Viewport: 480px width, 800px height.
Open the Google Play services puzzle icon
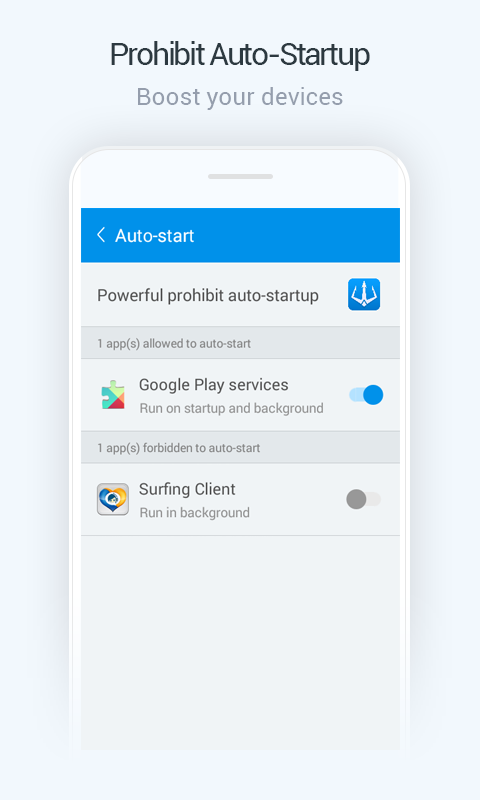point(113,395)
